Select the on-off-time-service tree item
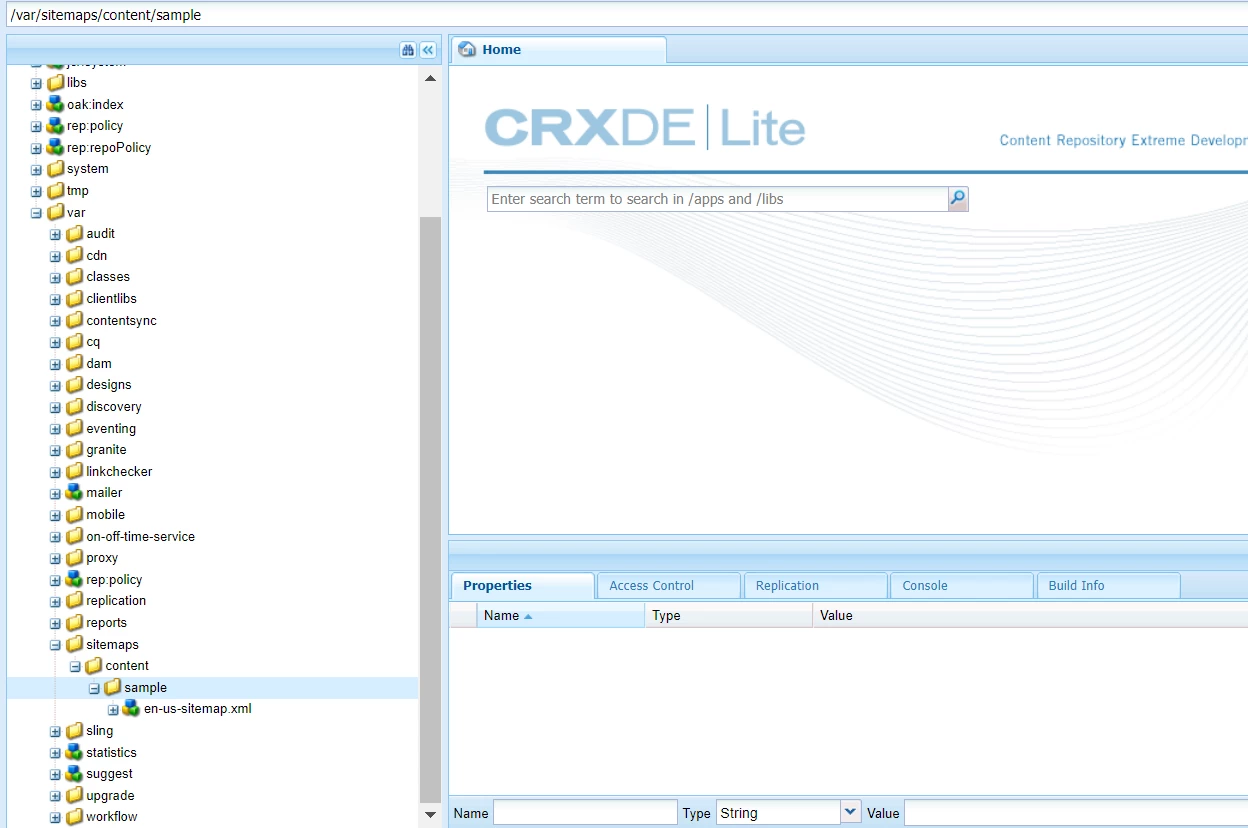This screenshot has width=1248, height=828. (x=140, y=536)
